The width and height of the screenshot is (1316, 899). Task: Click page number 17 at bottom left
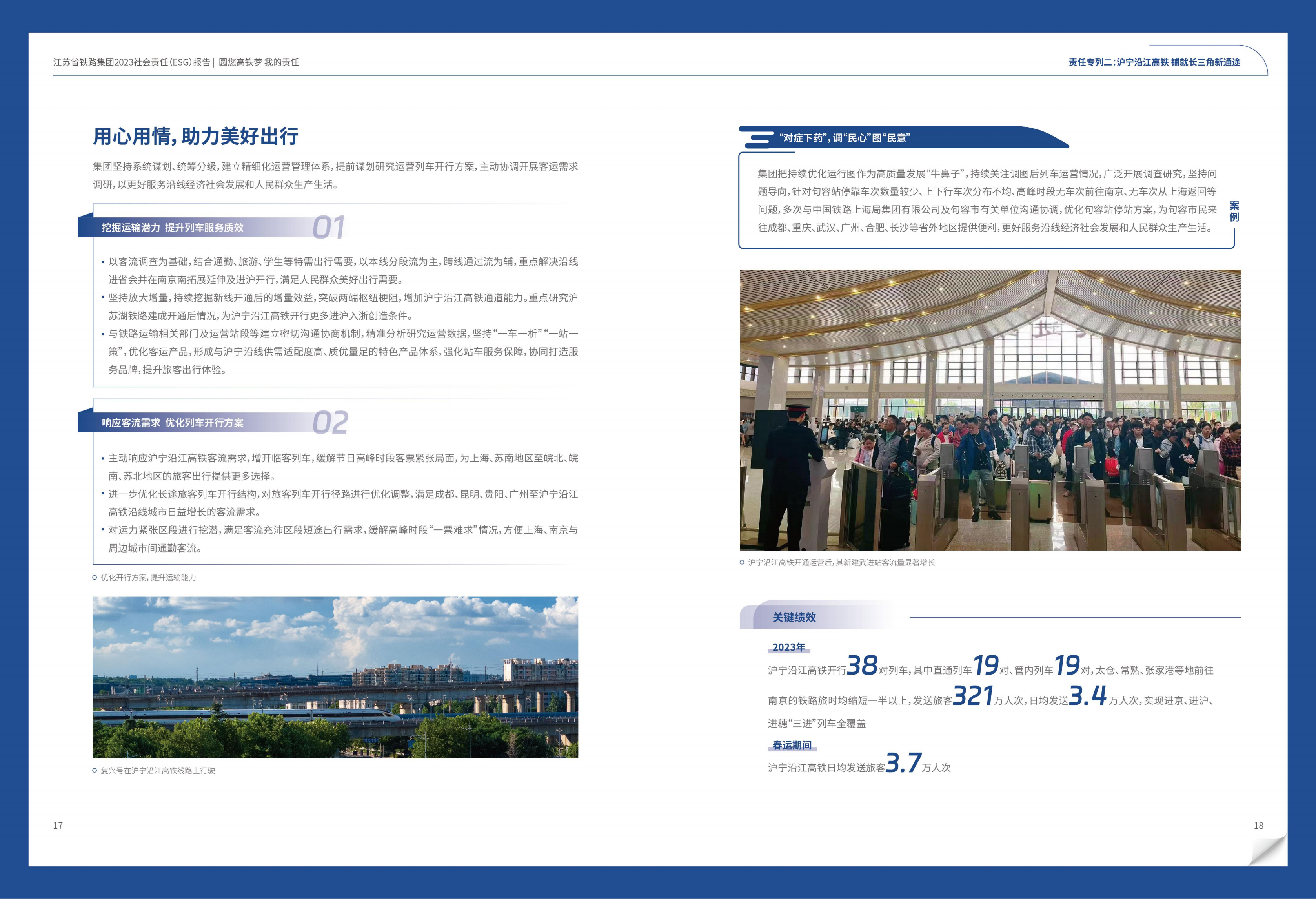(58, 825)
